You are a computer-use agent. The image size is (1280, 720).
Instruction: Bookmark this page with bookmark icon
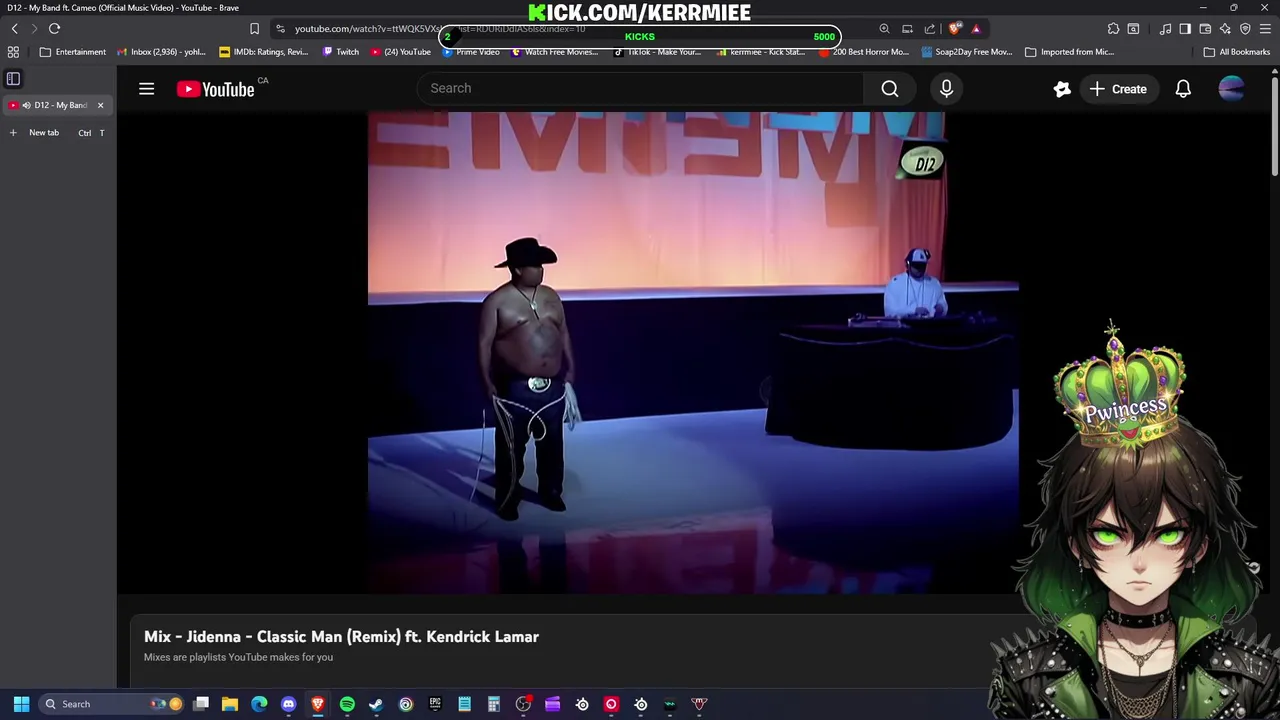point(254,29)
